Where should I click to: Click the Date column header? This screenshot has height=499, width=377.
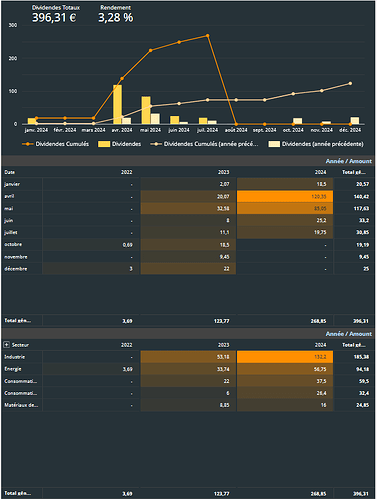(x=9, y=172)
